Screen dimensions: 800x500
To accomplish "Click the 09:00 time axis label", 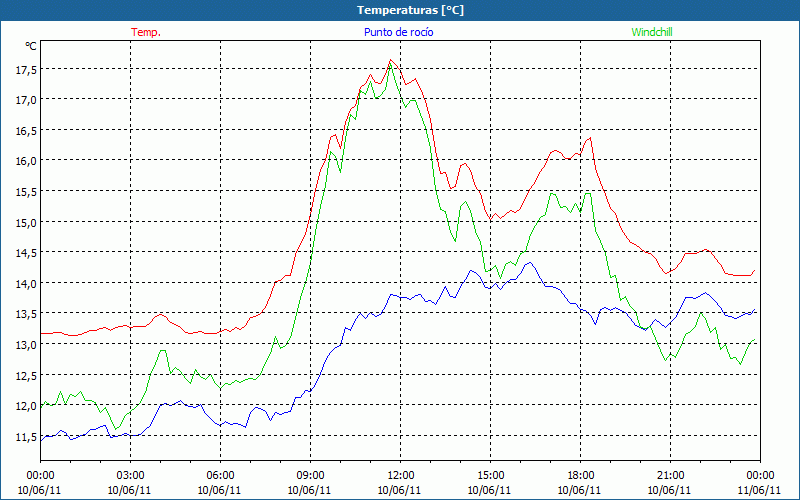I will 310,475.
